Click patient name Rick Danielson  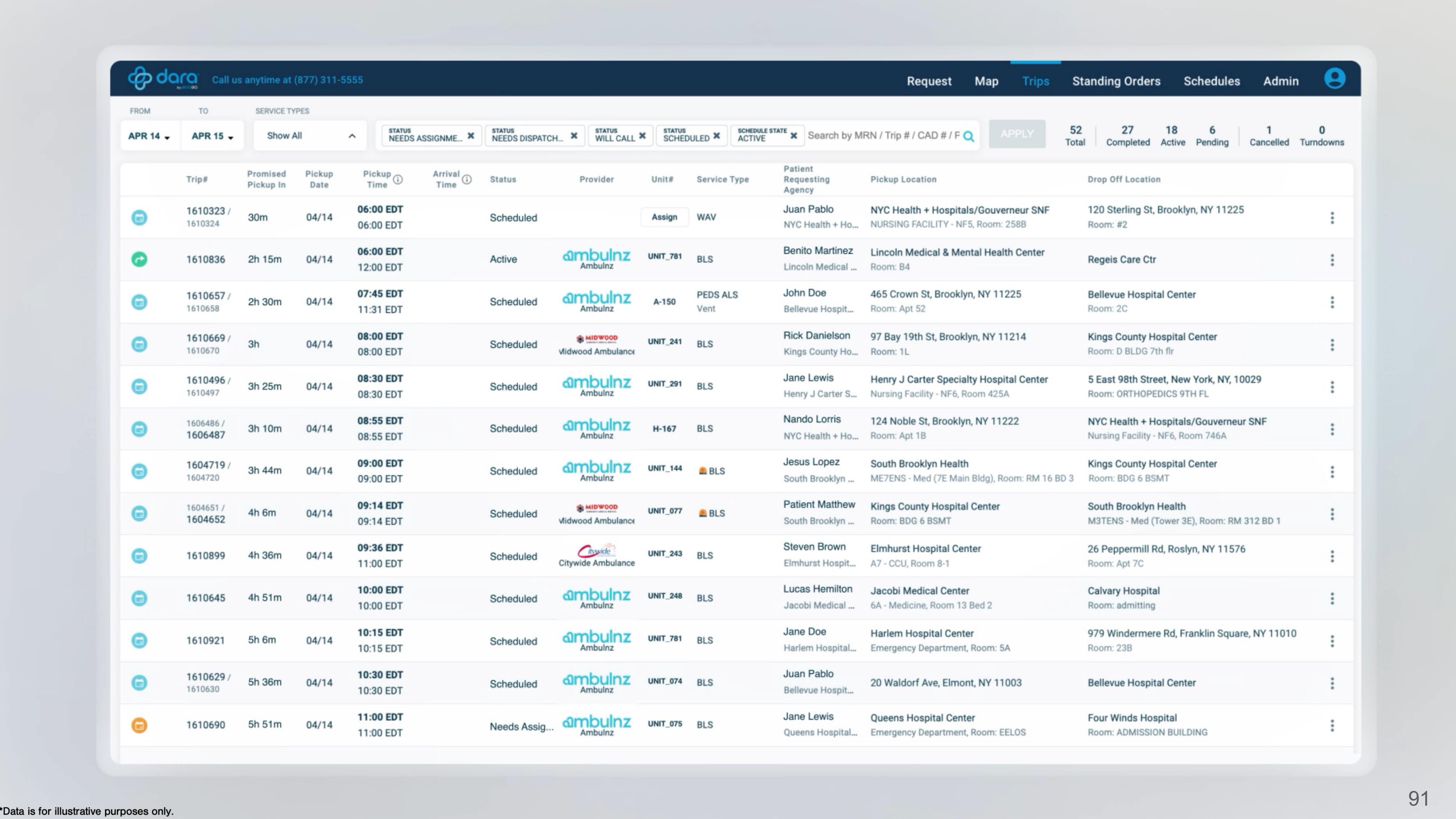[x=816, y=336]
